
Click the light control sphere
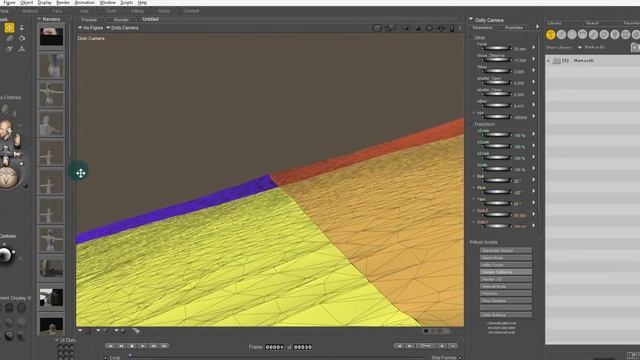tap(5, 255)
